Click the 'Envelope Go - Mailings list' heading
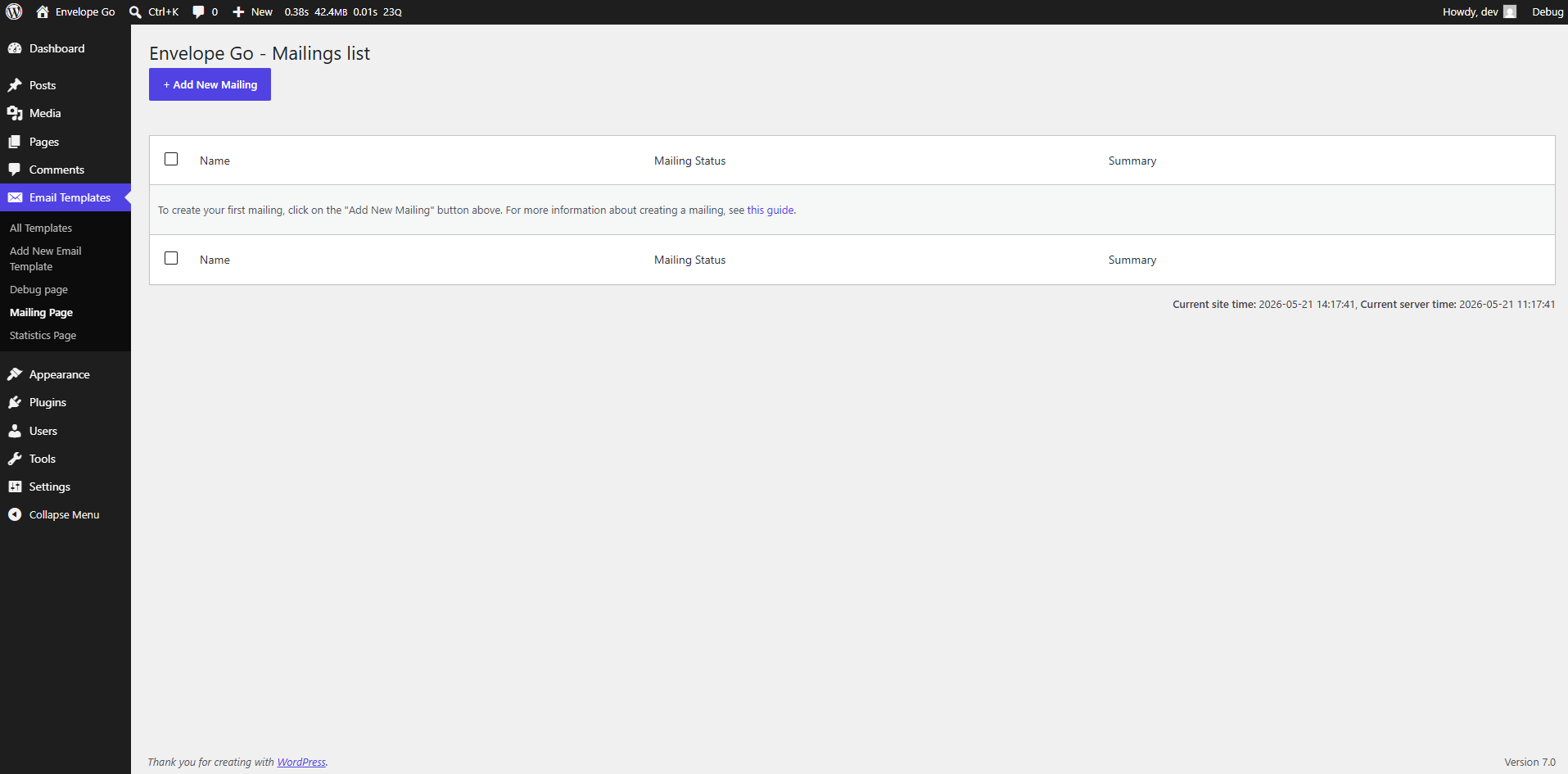 pos(260,53)
